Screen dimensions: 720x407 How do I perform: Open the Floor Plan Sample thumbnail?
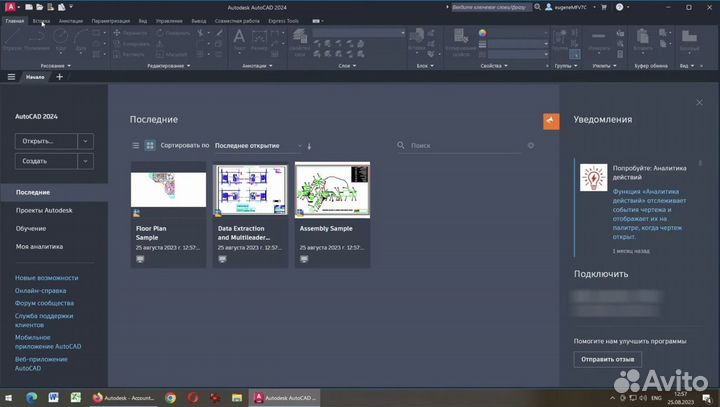click(x=168, y=190)
